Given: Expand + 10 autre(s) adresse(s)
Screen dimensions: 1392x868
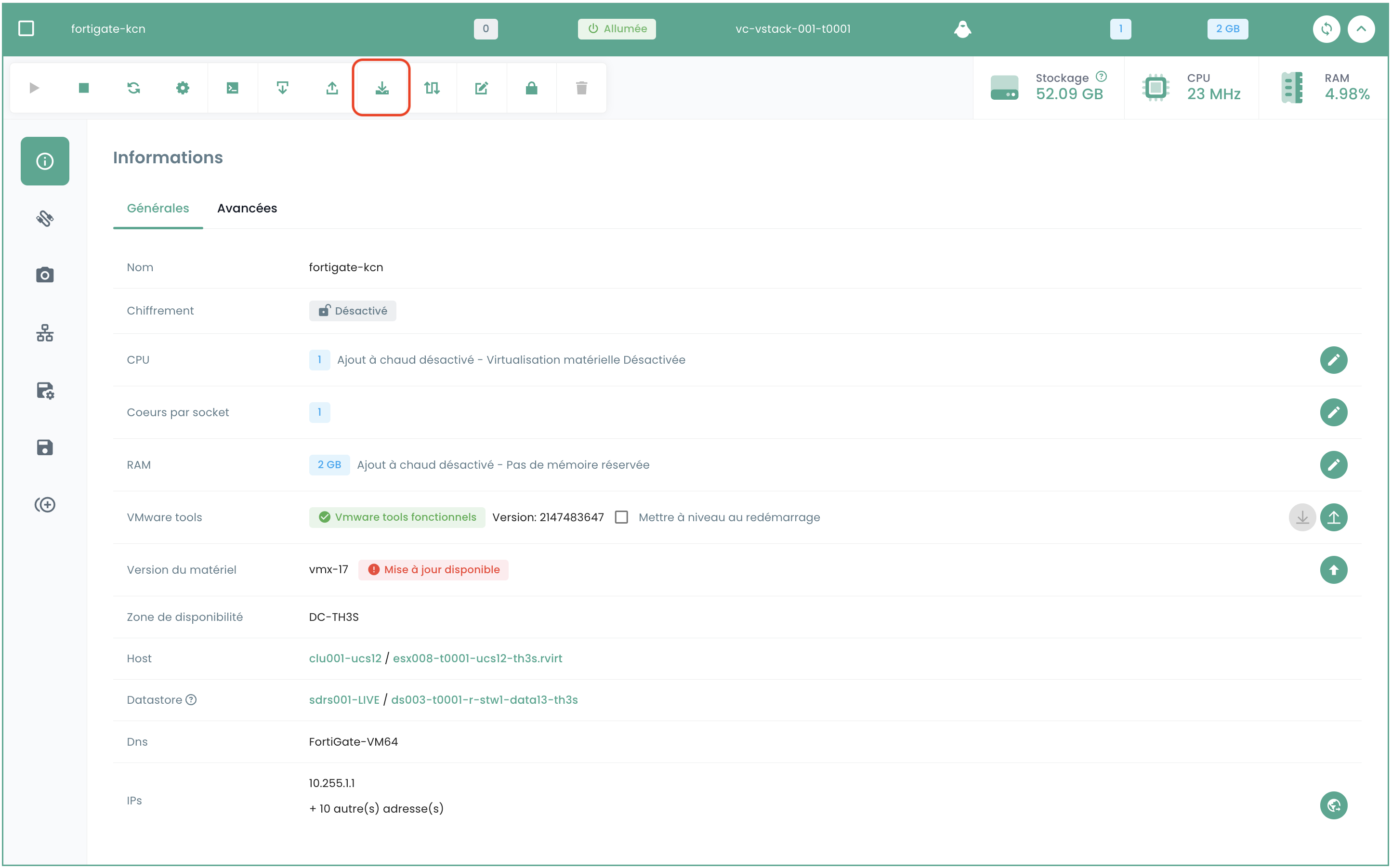Looking at the screenshot, I should click(x=377, y=808).
